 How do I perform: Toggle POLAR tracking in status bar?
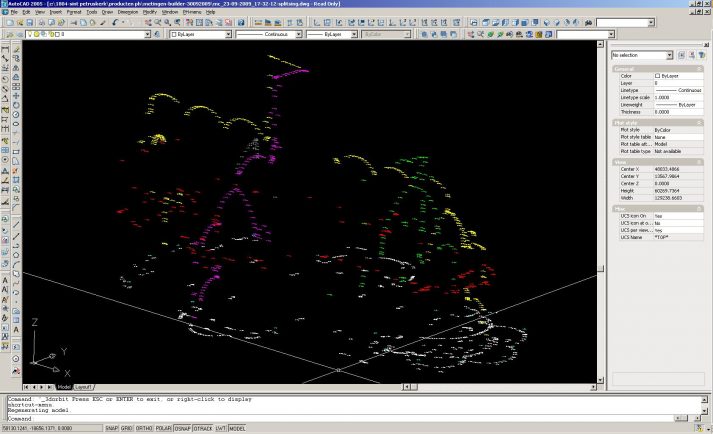pos(163,428)
